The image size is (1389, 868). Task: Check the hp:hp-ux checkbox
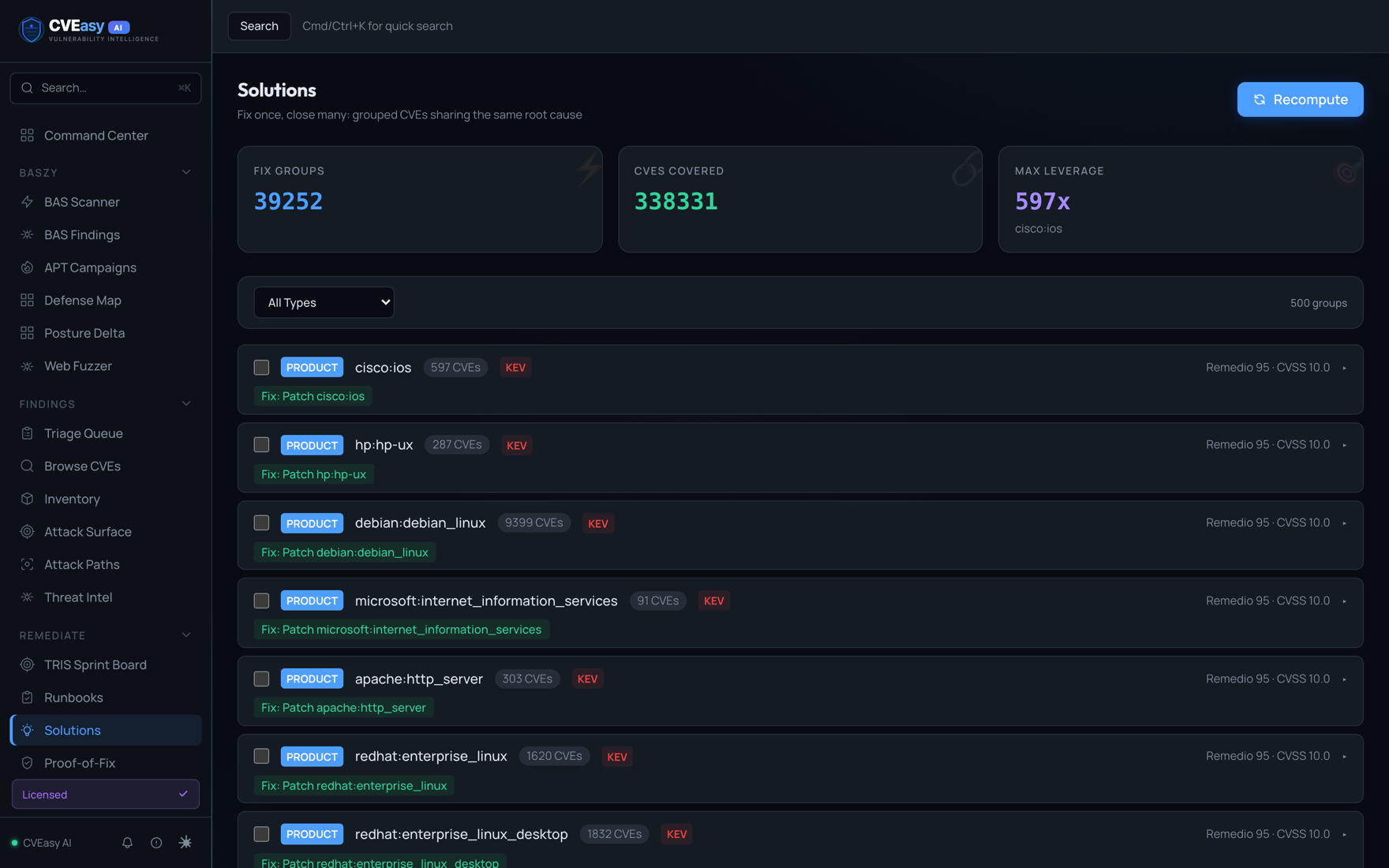[x=261, y=445]
